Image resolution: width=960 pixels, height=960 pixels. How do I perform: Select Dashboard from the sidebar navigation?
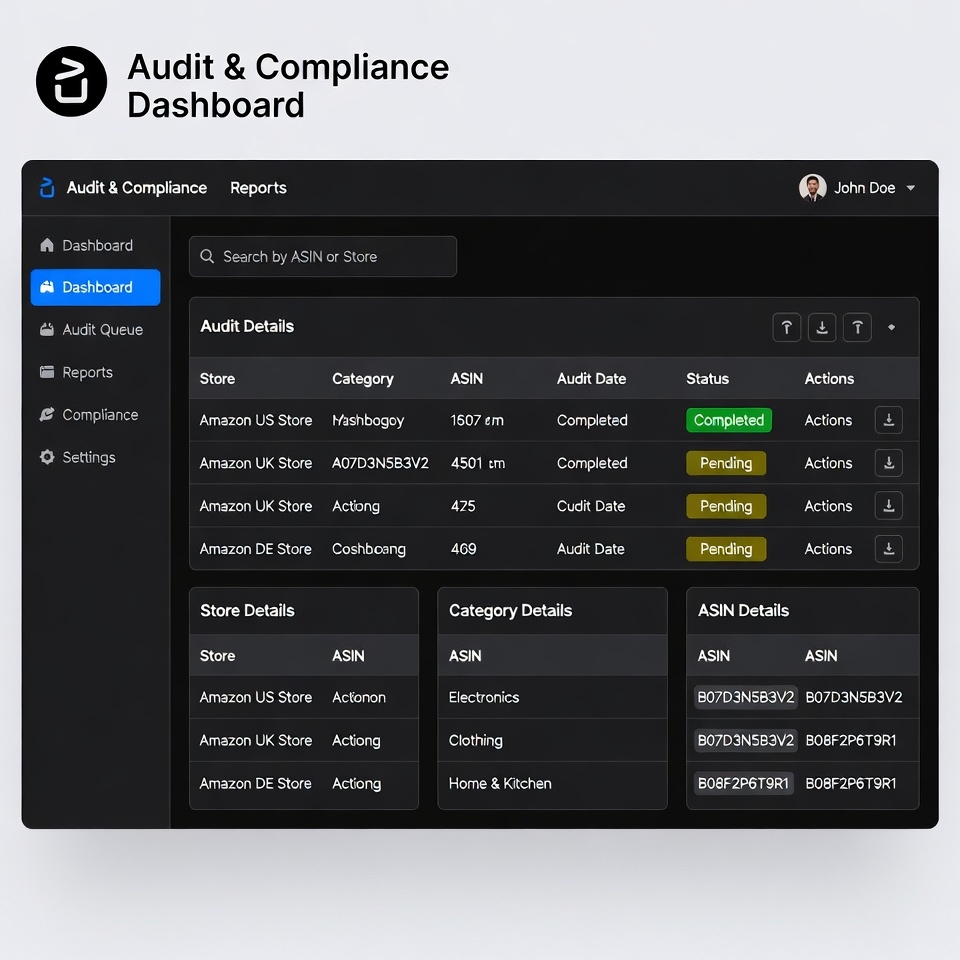pos(95,287)
